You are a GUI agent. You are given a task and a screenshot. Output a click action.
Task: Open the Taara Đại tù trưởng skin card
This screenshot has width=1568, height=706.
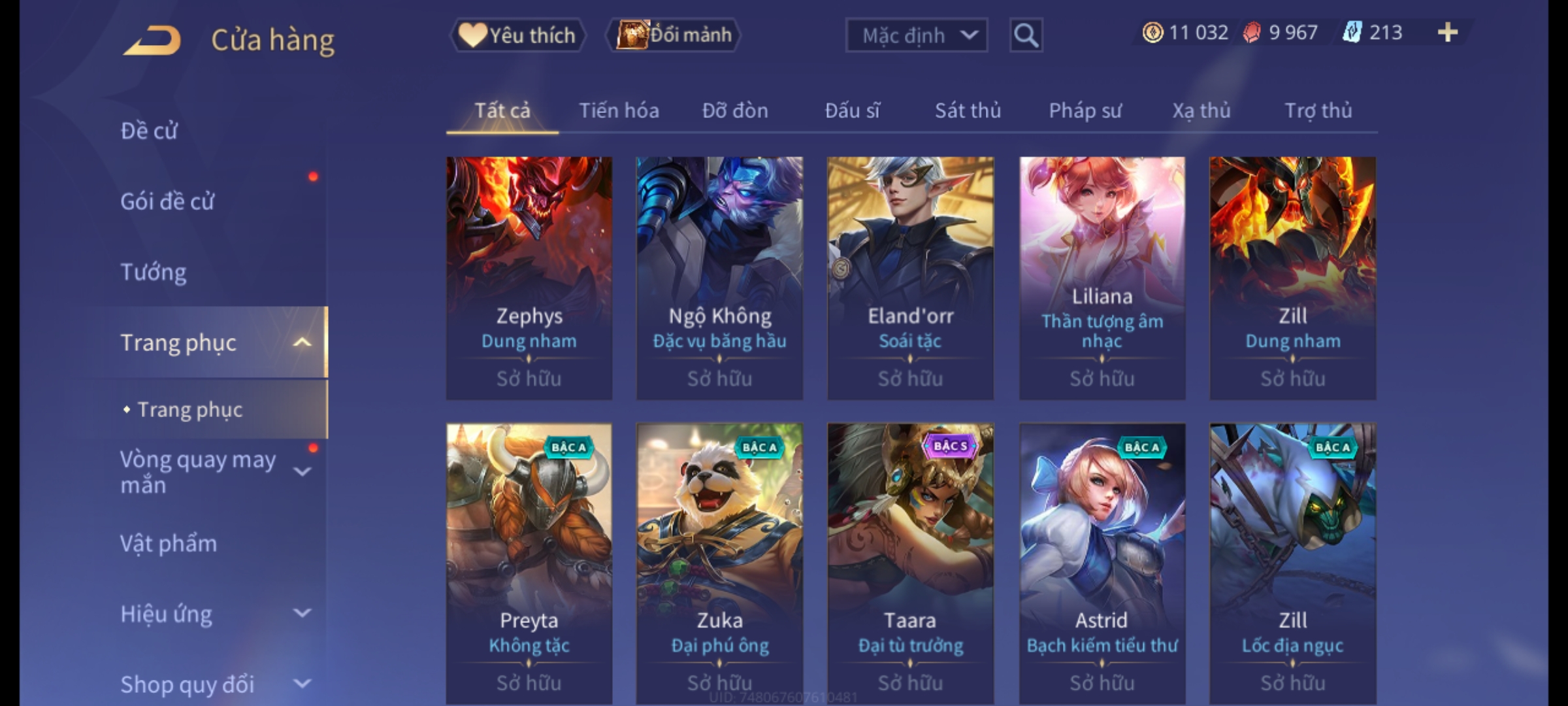(x=910, y=563)
